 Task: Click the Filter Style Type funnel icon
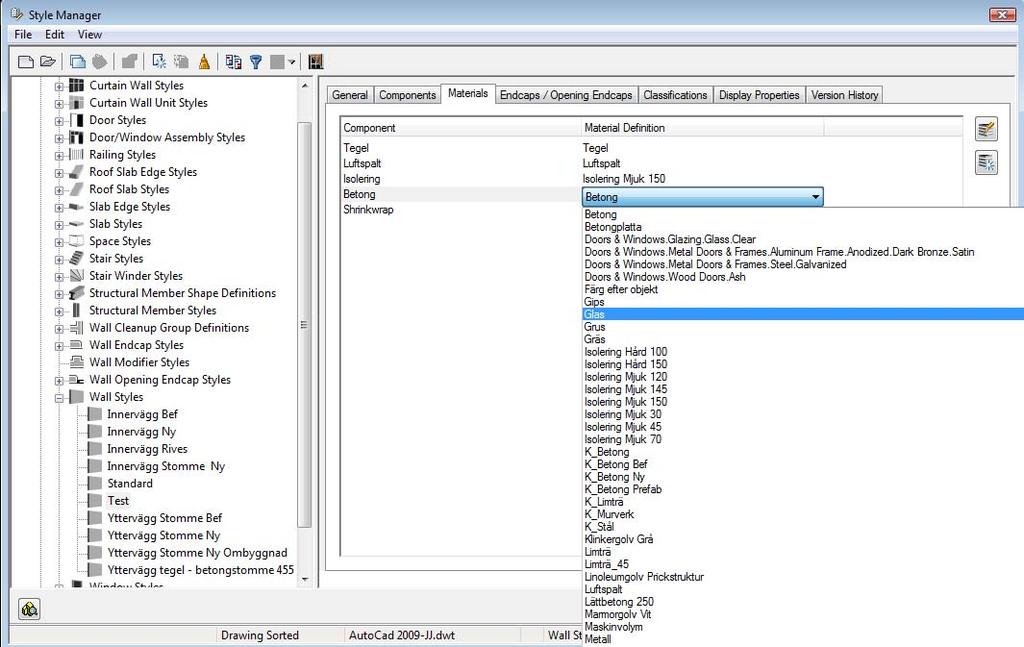click(256, 62)
